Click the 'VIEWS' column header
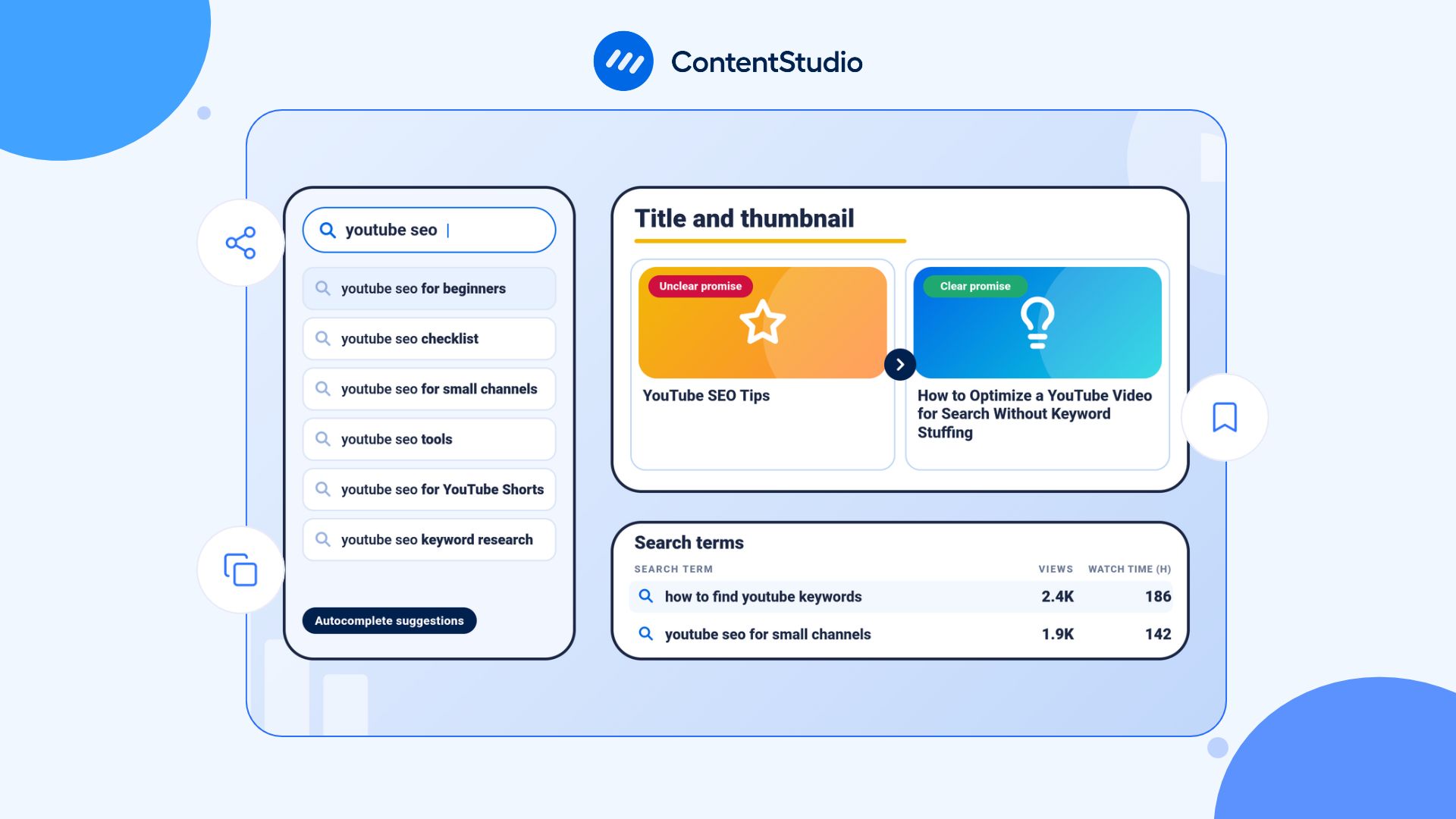1456x819 pixels. [x=1056, y=569]
